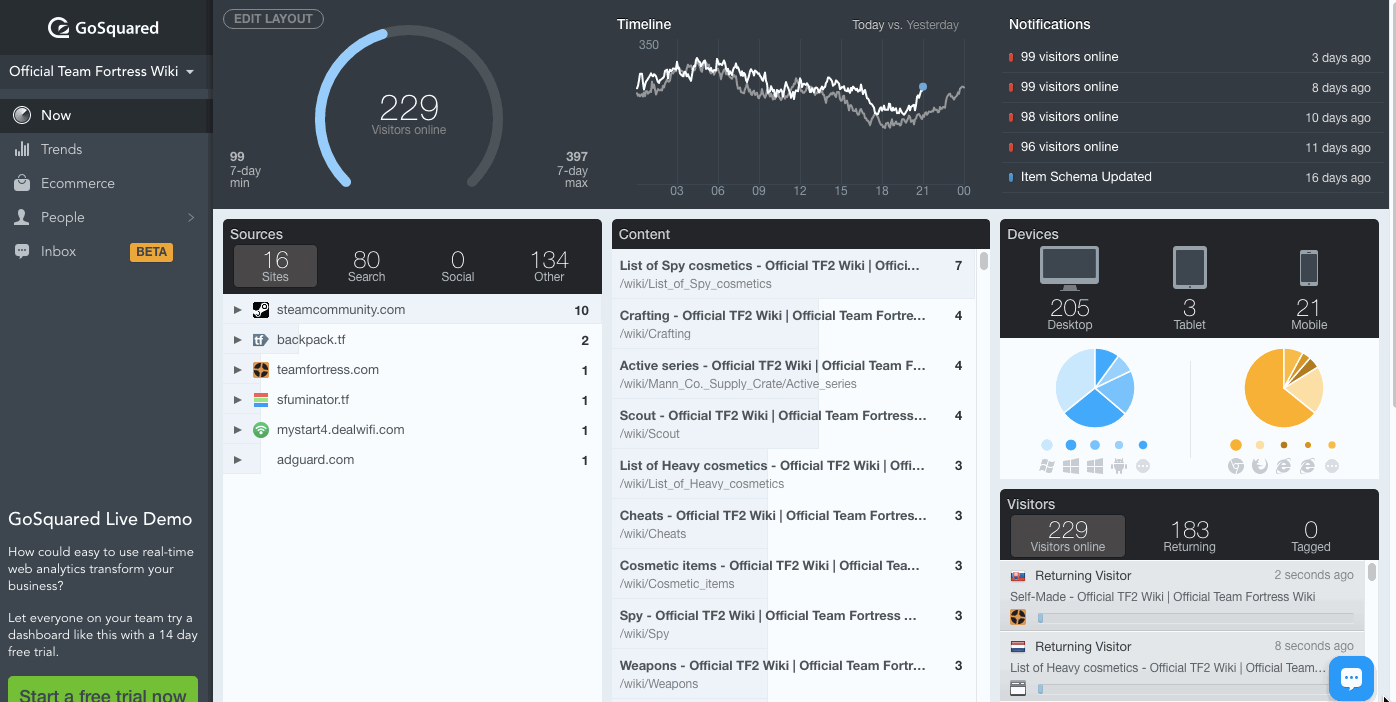This screenshot has height=702, width=1396.
Task: Open the Crafting content row
Action: pos(794,324)
